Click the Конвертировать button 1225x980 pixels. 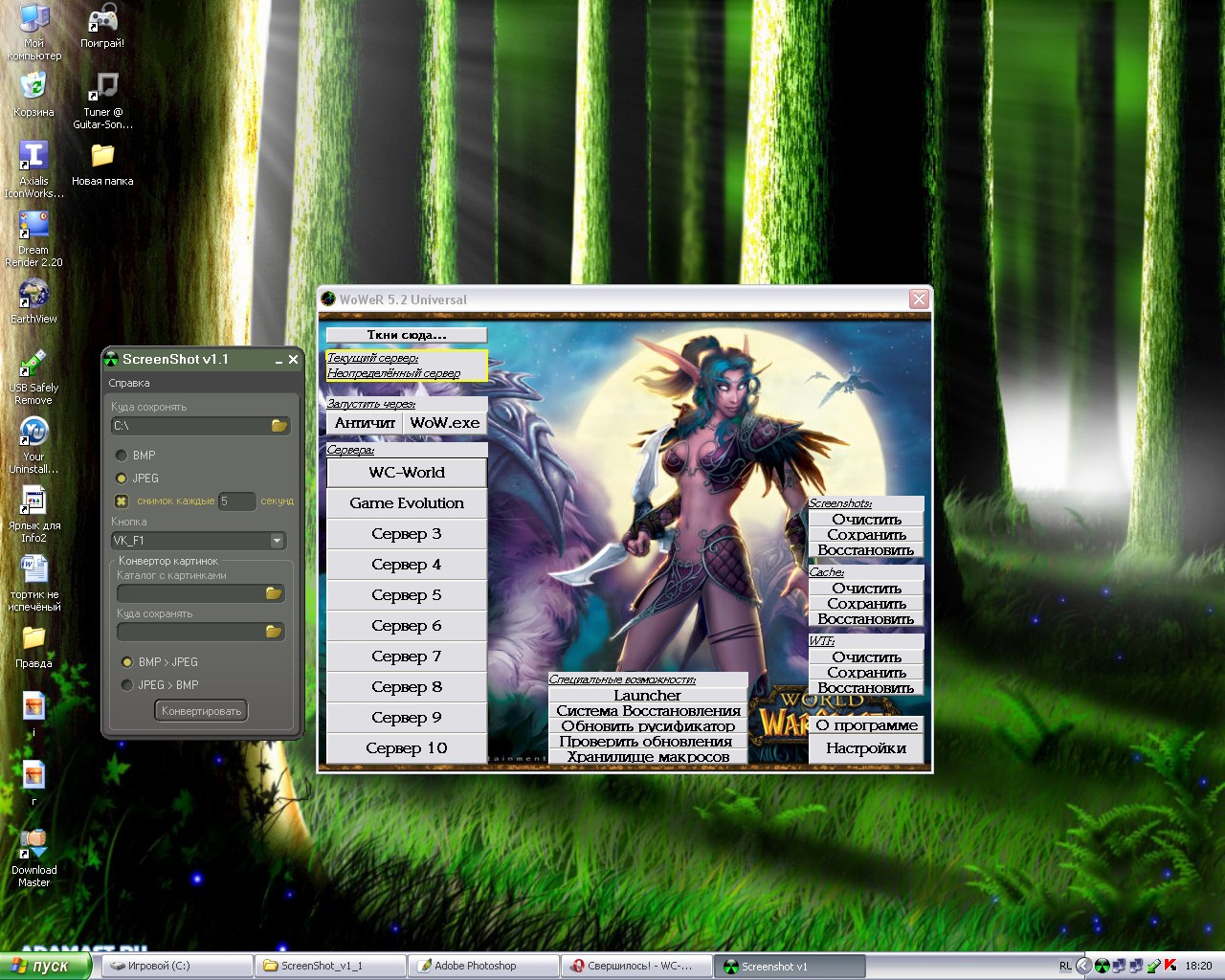point(201,711)
